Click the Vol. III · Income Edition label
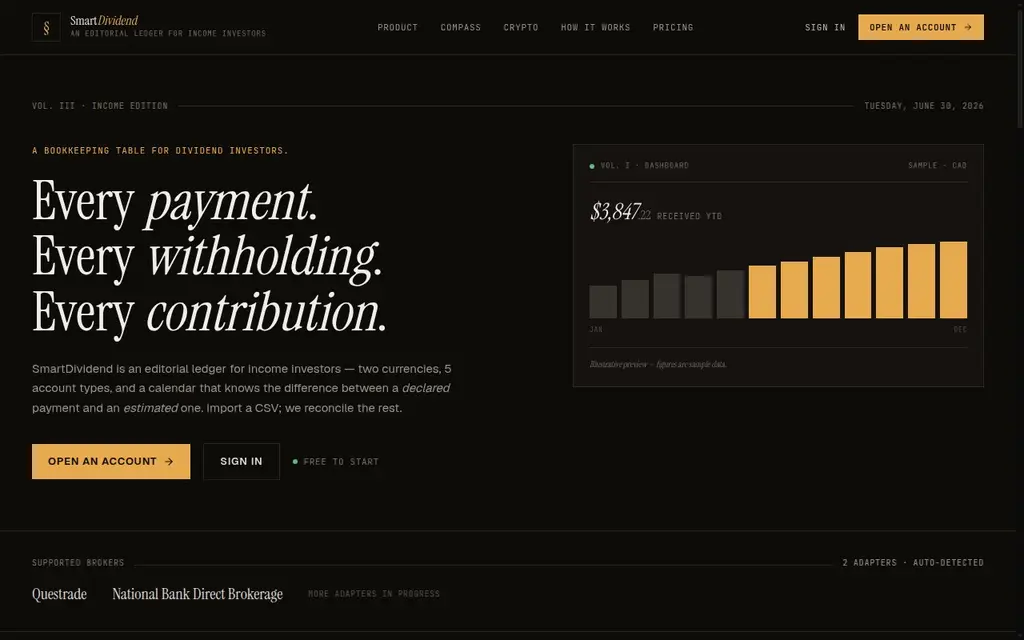 [100, 106]
